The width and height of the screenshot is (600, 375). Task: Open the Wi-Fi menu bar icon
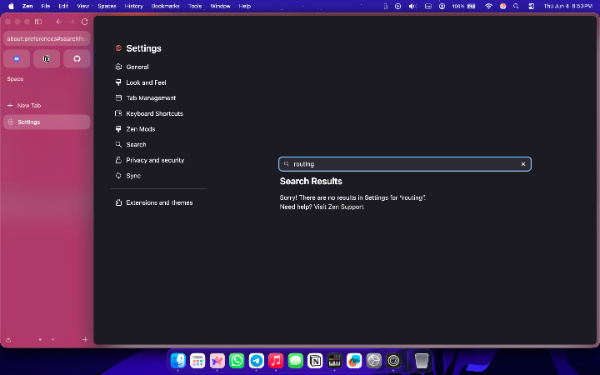[488, 6]
